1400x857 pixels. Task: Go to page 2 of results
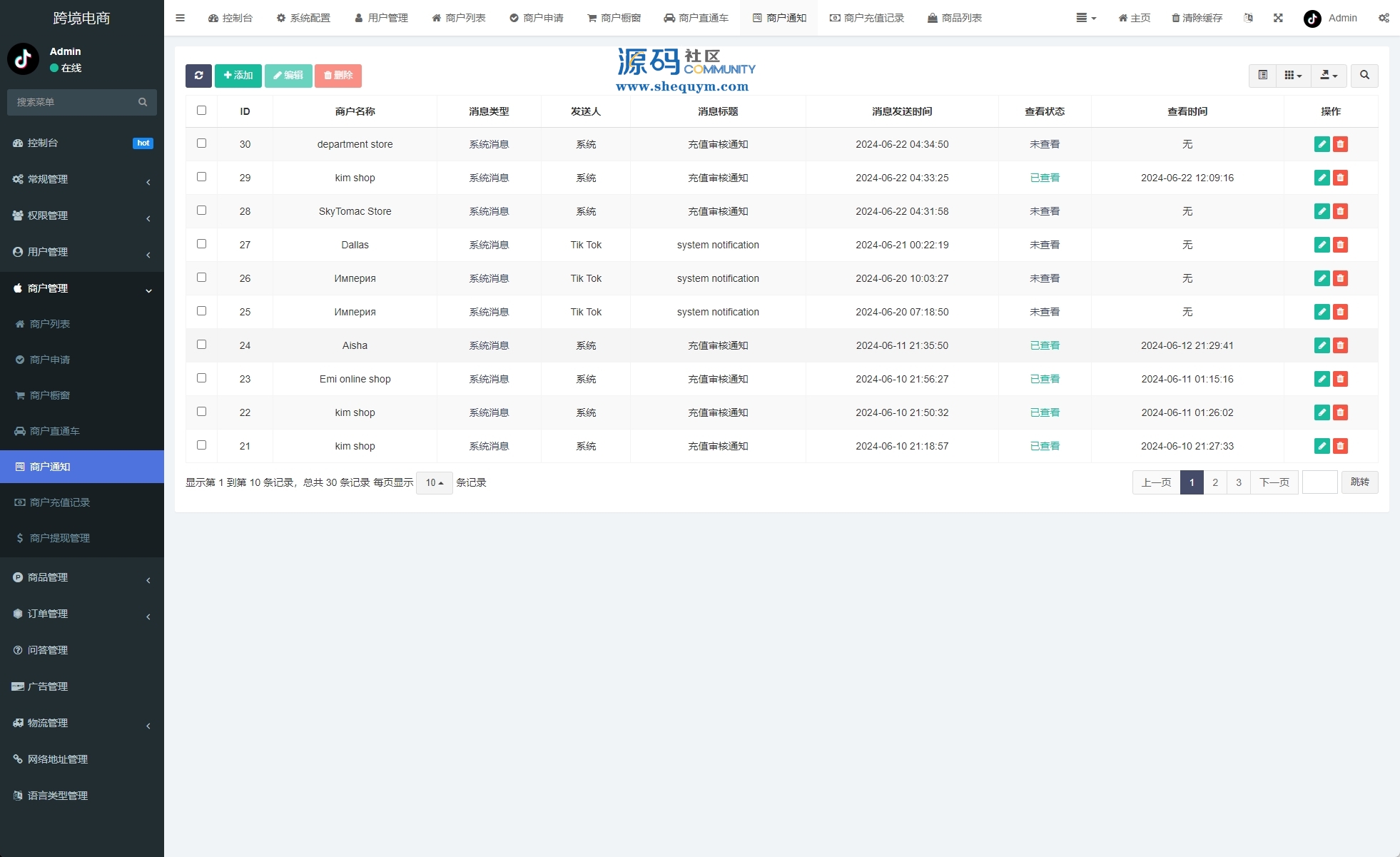tap(1215, 482)
